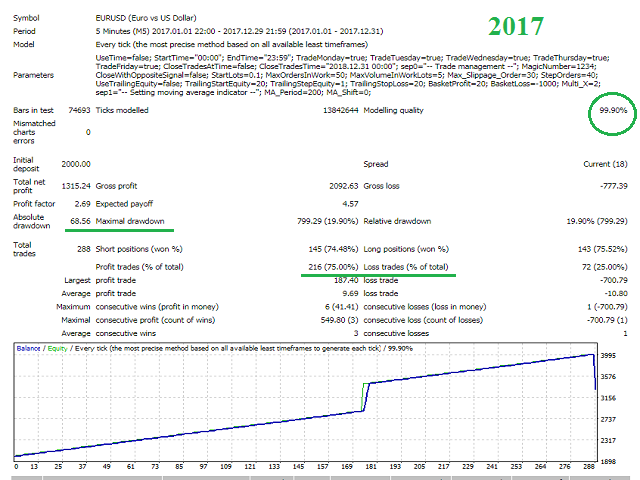Screen dimensions: 640x480
Task: Click the "Mismatched charts errors" label
Action: pos(34,132)
